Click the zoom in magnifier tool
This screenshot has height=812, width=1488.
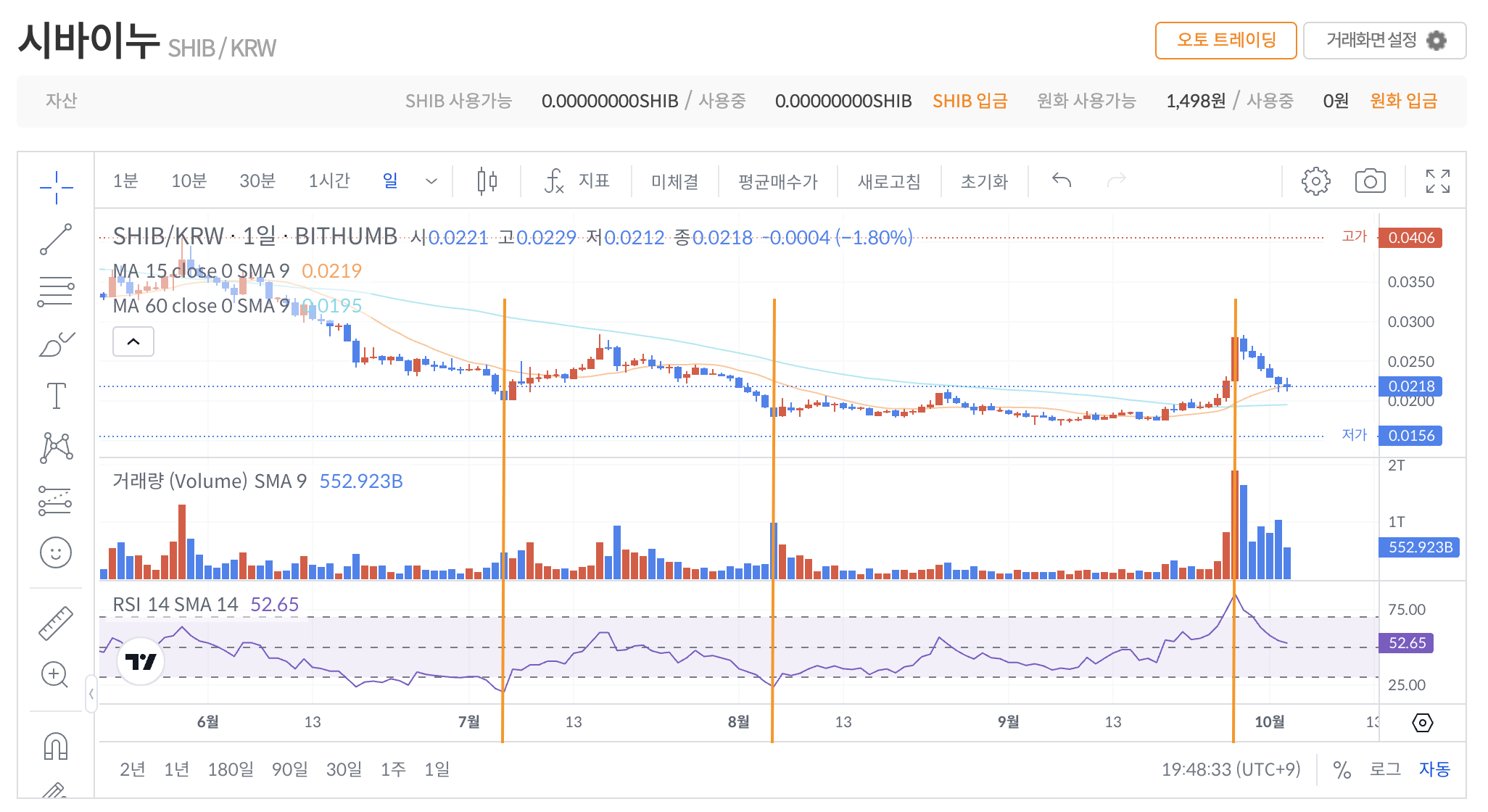55,675
